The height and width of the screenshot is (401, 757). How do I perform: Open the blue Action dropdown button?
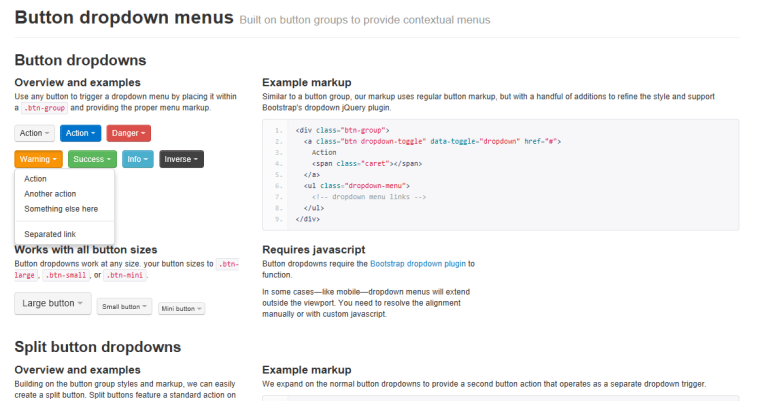(80, 133)
